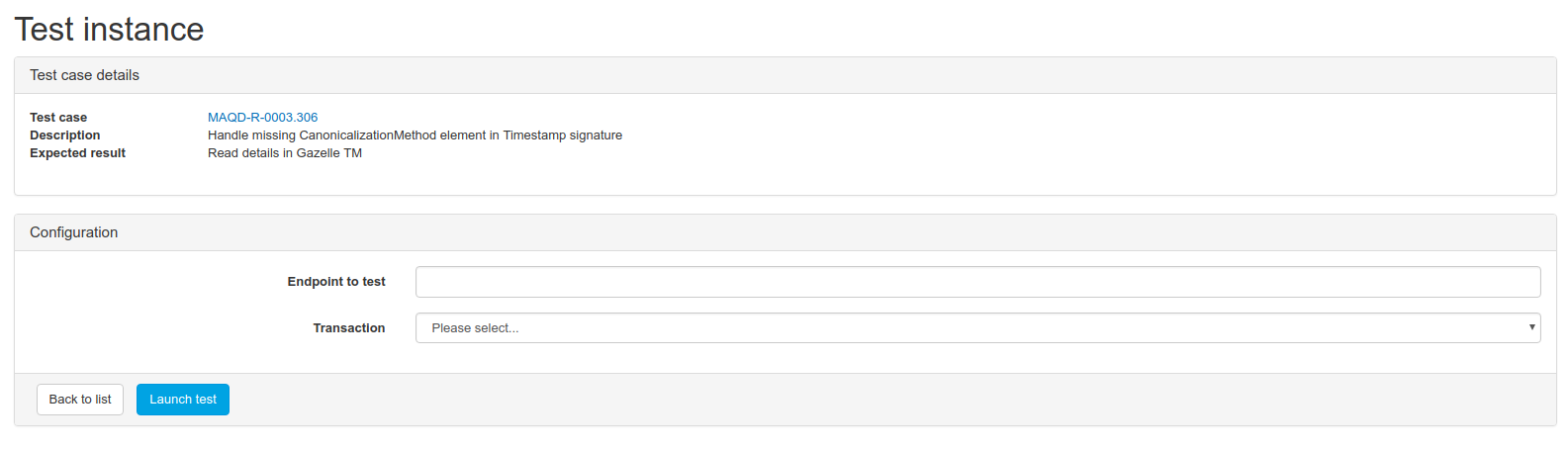The width and height of the screenshot is (1568, 450).
Task: Click the 'Description' field label
Action: [x=64, y=135]
